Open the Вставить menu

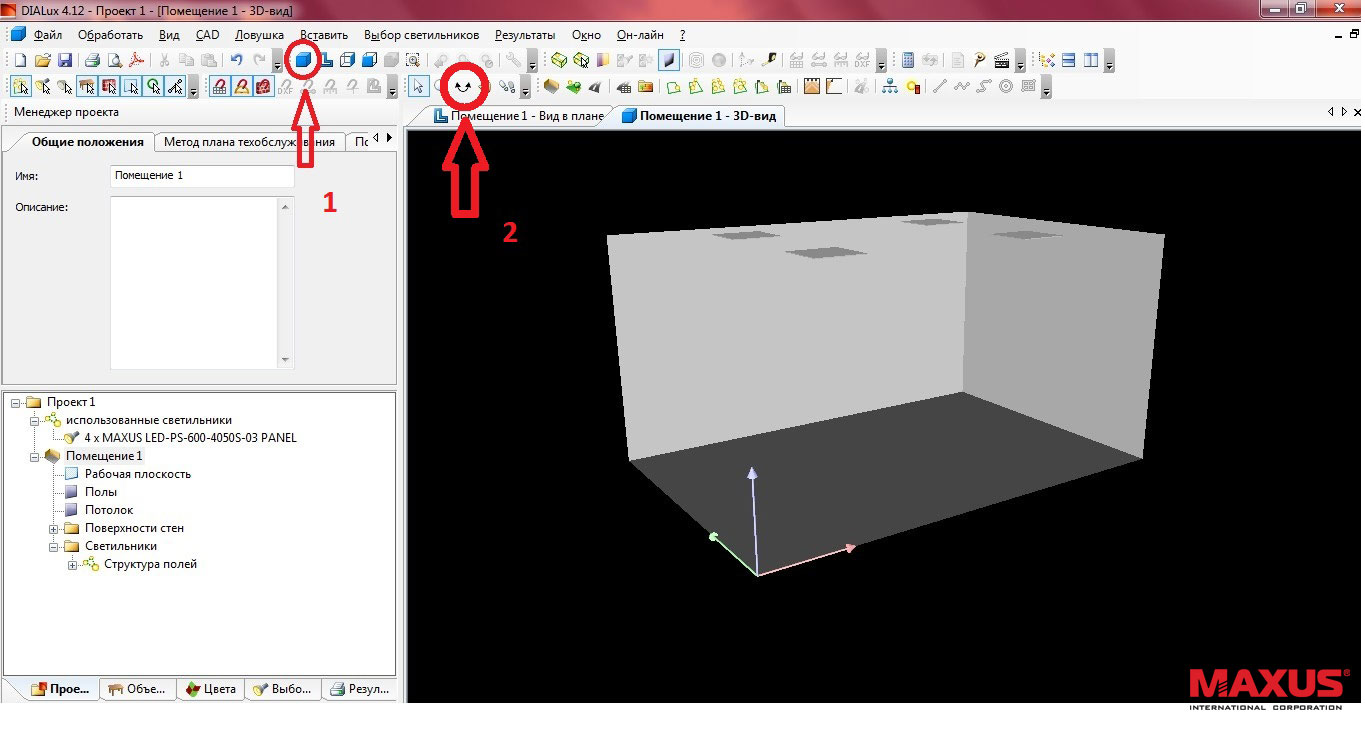(324, 35)
